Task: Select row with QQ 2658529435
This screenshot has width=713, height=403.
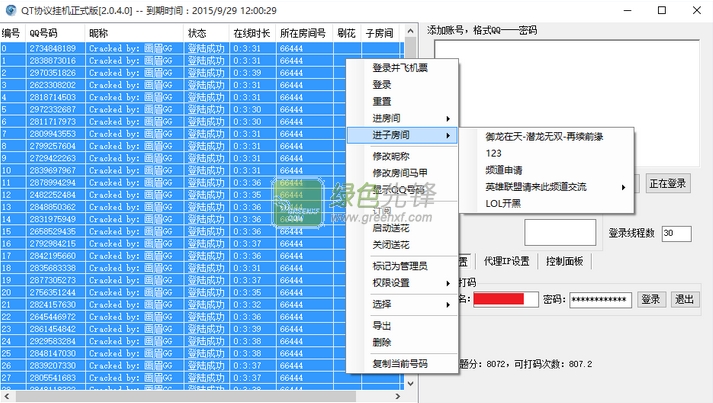Action: [x=201, y=231]
